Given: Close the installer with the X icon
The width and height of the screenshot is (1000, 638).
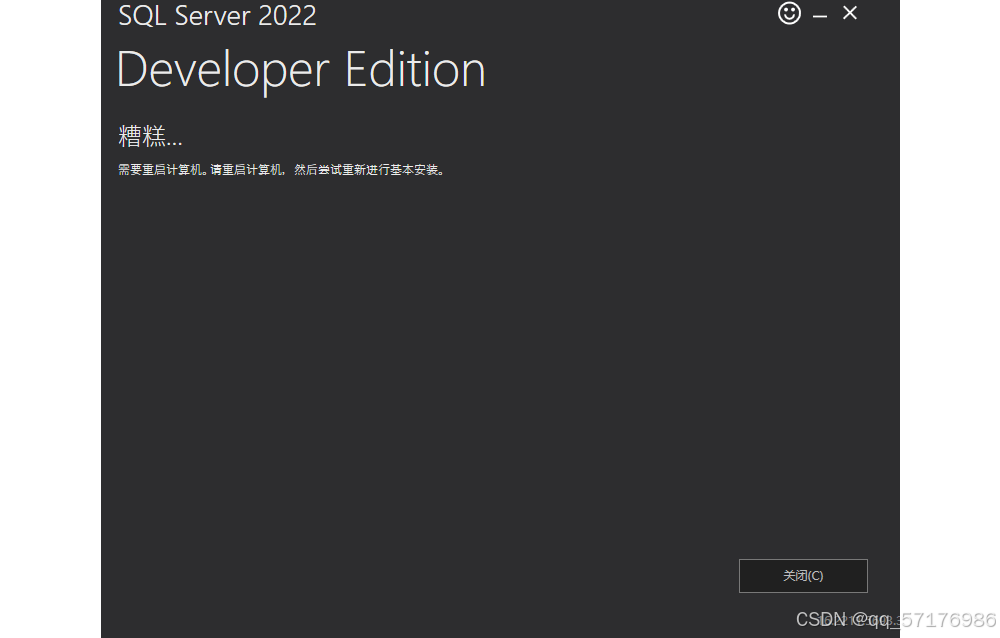Looking at the screenshot, I should (x=849, y=13).
